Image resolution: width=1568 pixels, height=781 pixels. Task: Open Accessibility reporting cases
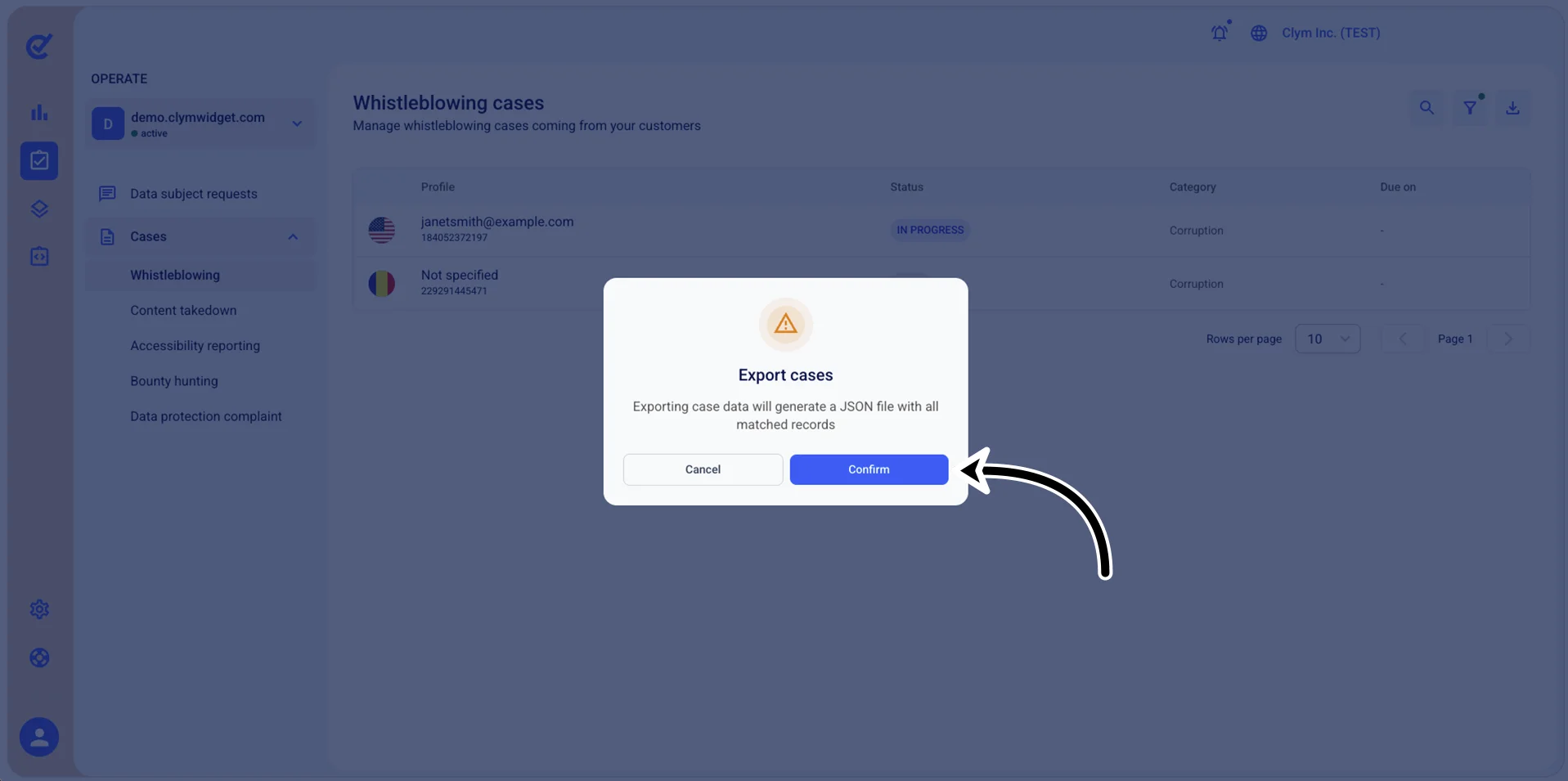[195, 345]
